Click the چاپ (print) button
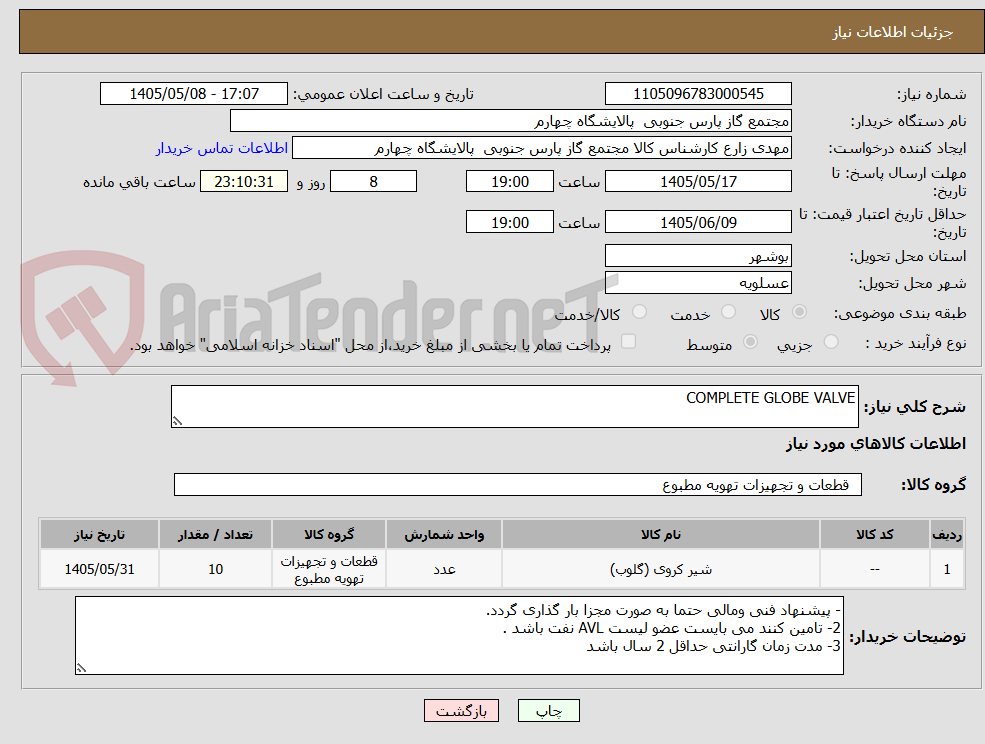 click(x=548, y=711)
